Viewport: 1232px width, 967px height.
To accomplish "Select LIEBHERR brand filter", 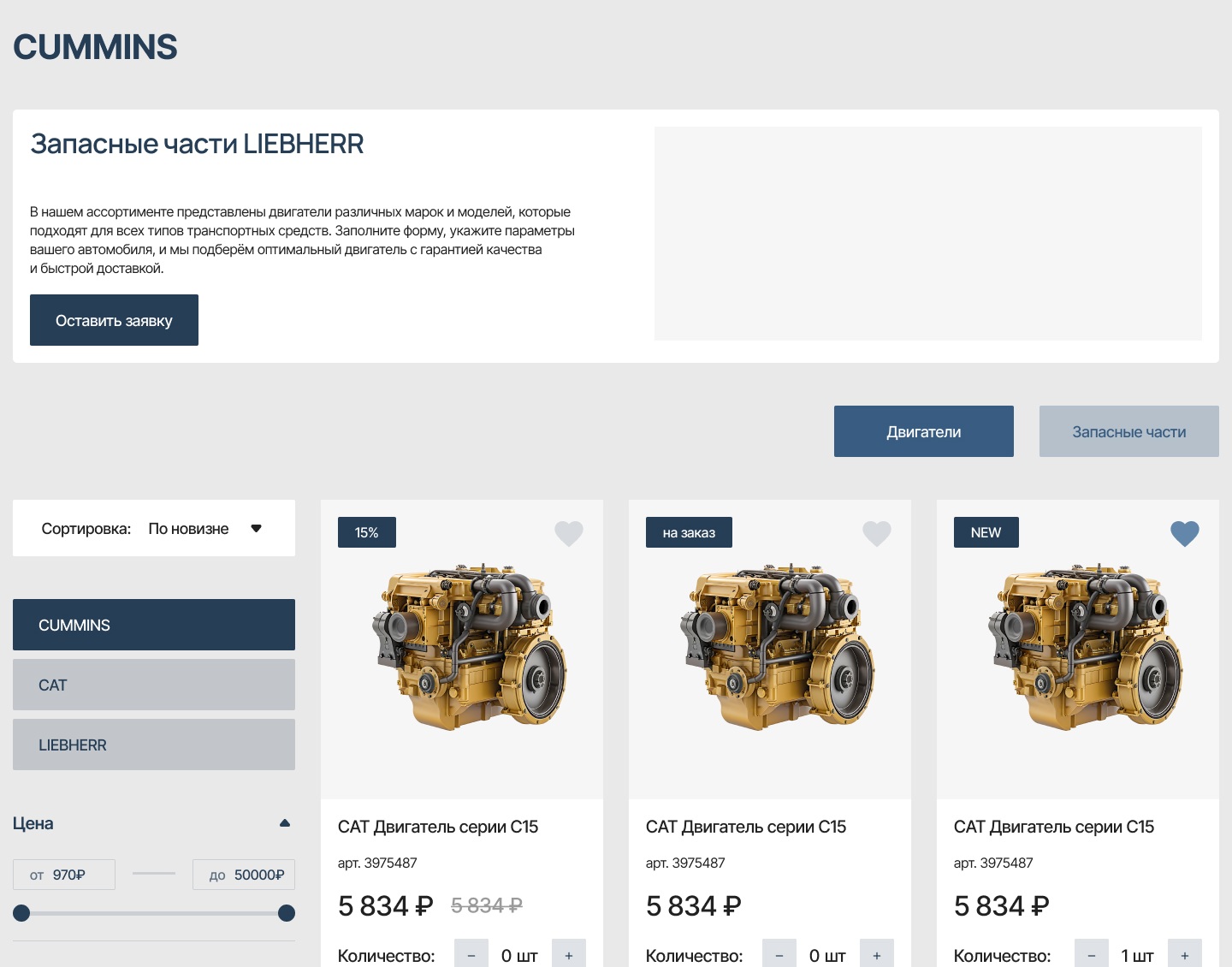I will [154, 745].
